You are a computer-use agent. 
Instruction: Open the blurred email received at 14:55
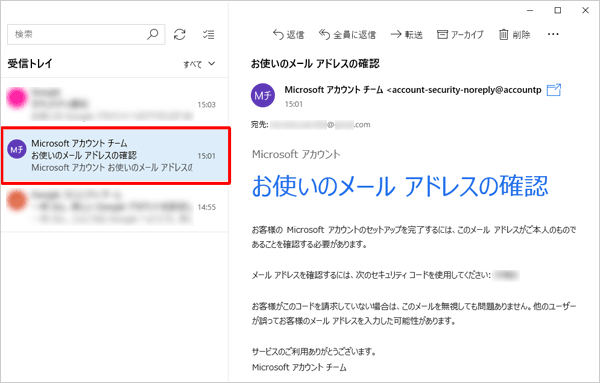pos(114,207)
